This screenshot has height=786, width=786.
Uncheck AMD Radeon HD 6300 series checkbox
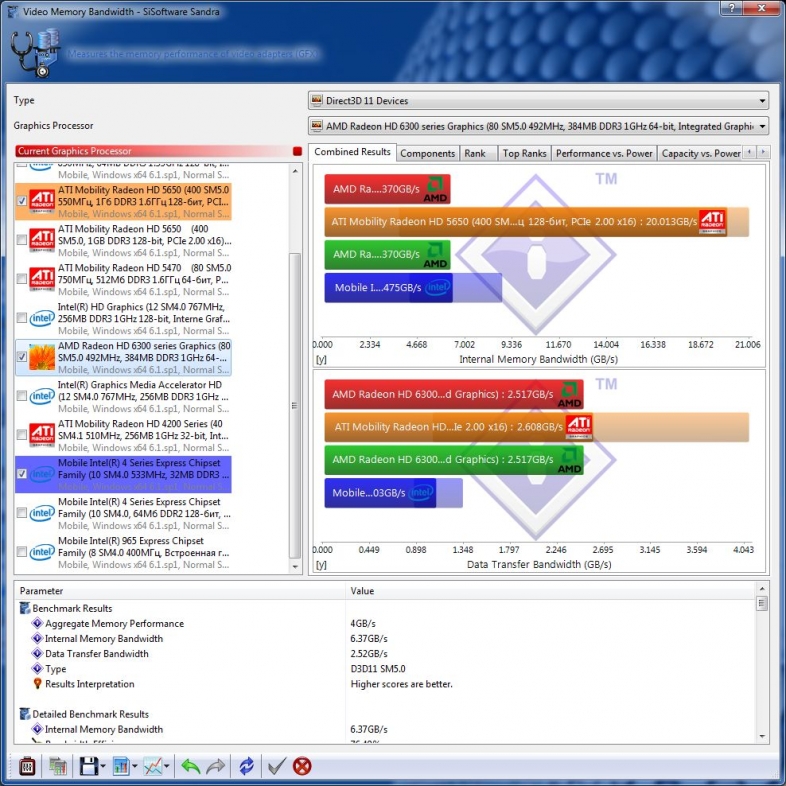coord(22,356)
